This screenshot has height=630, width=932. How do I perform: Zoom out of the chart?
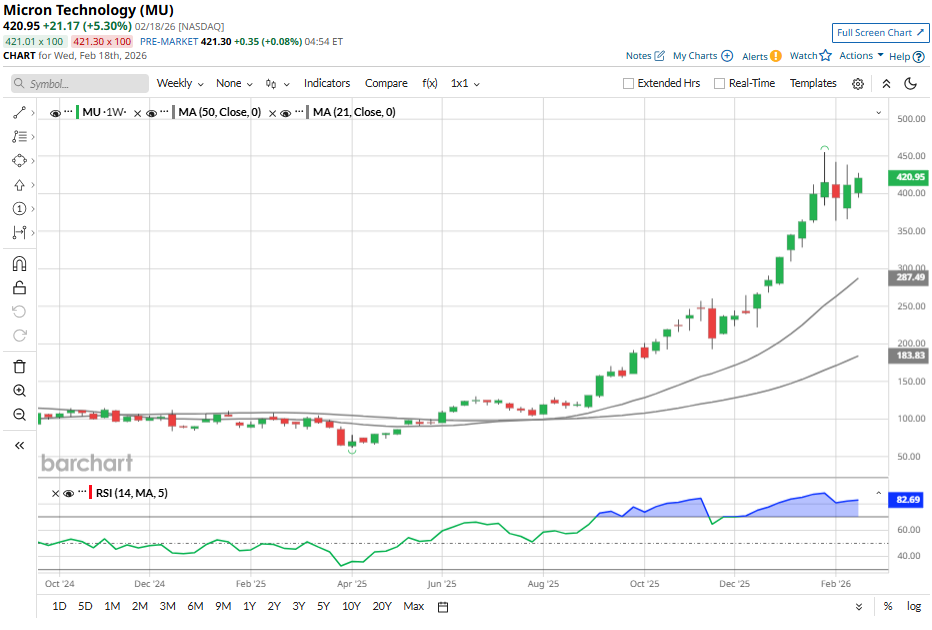click(19, 414)
